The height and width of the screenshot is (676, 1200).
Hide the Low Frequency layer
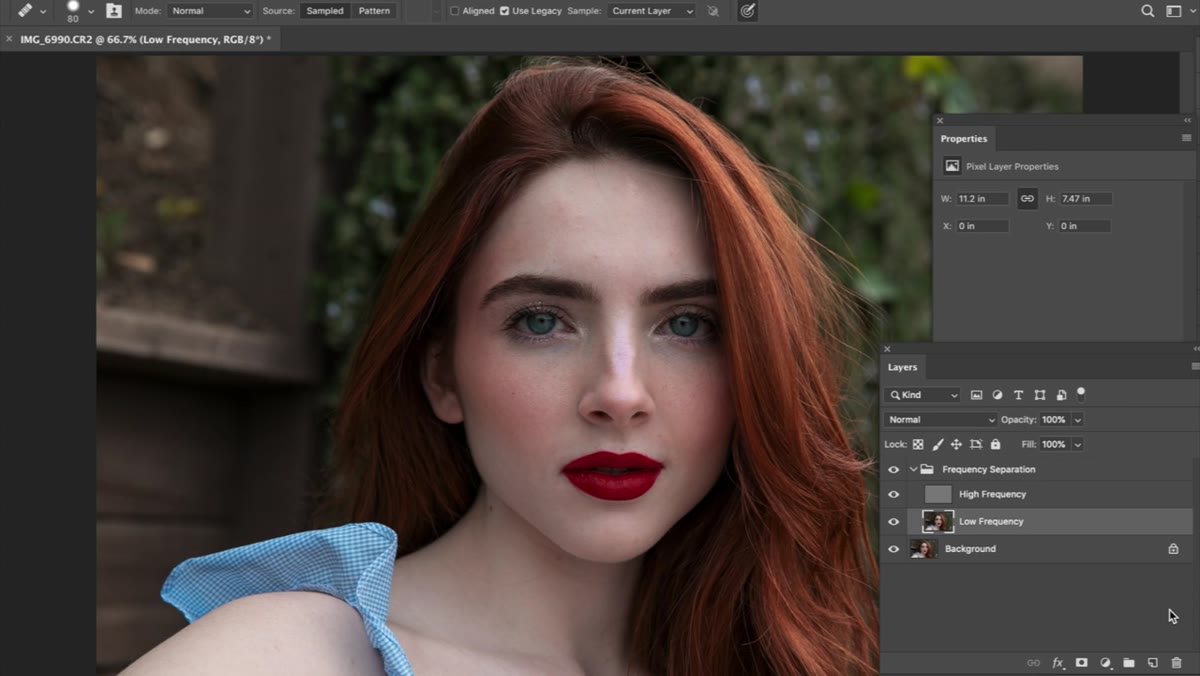click(x=894, y=521)
